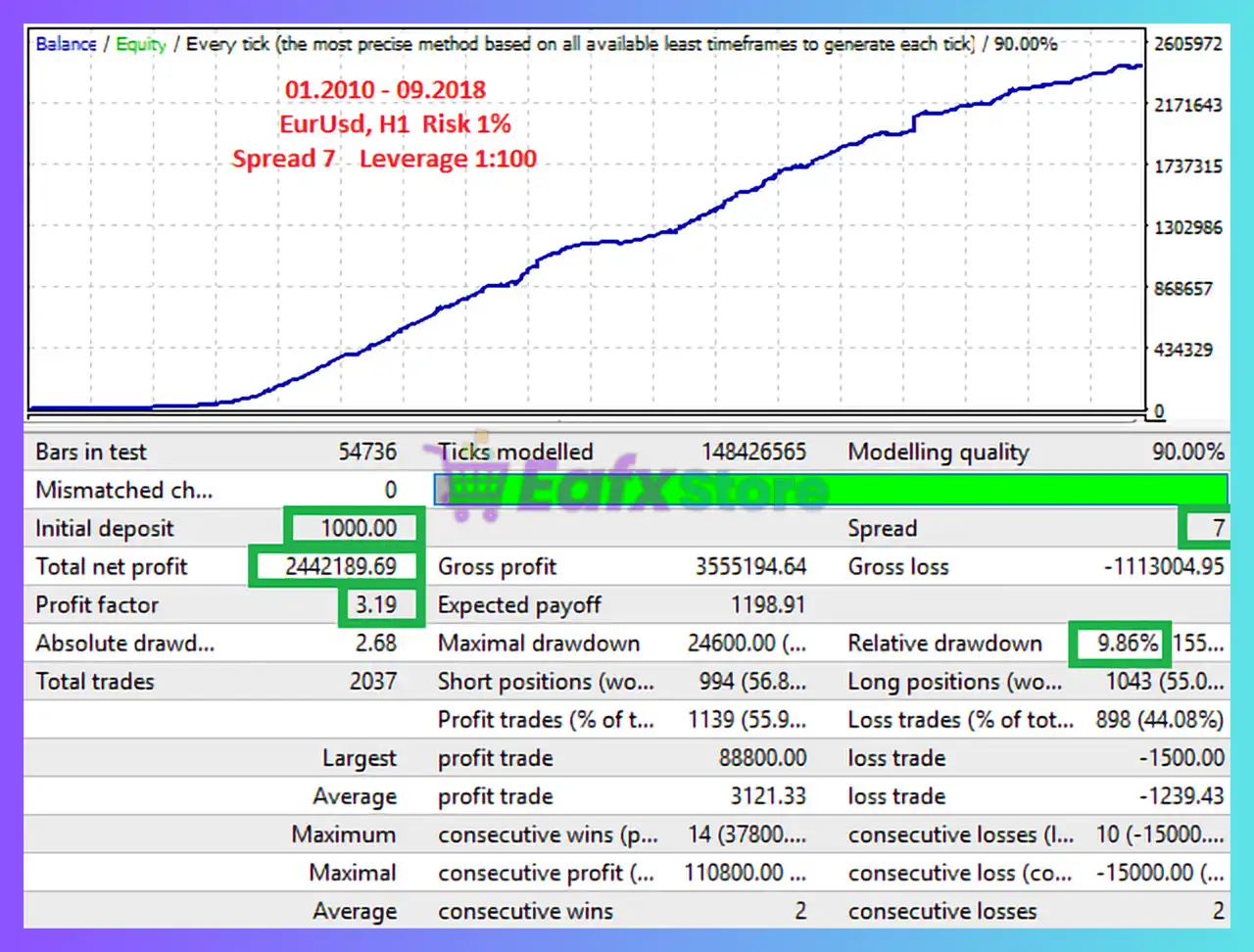
Task: Click the Ticks modelled value 148426565
Action: click(753, 452)
